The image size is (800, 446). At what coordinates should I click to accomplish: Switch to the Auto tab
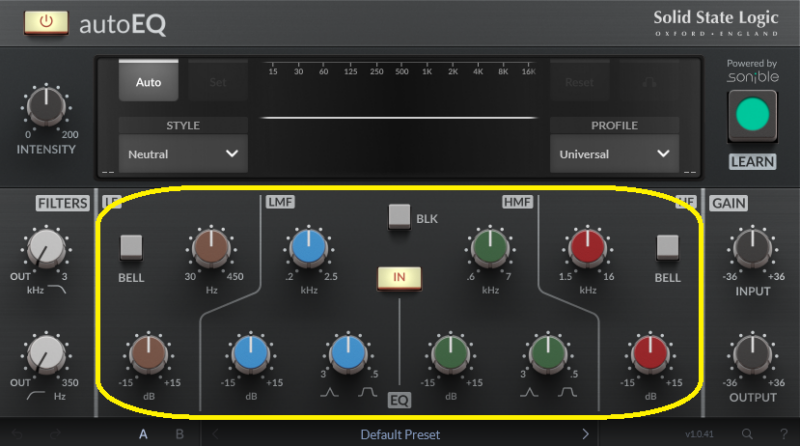coord(149,82)
